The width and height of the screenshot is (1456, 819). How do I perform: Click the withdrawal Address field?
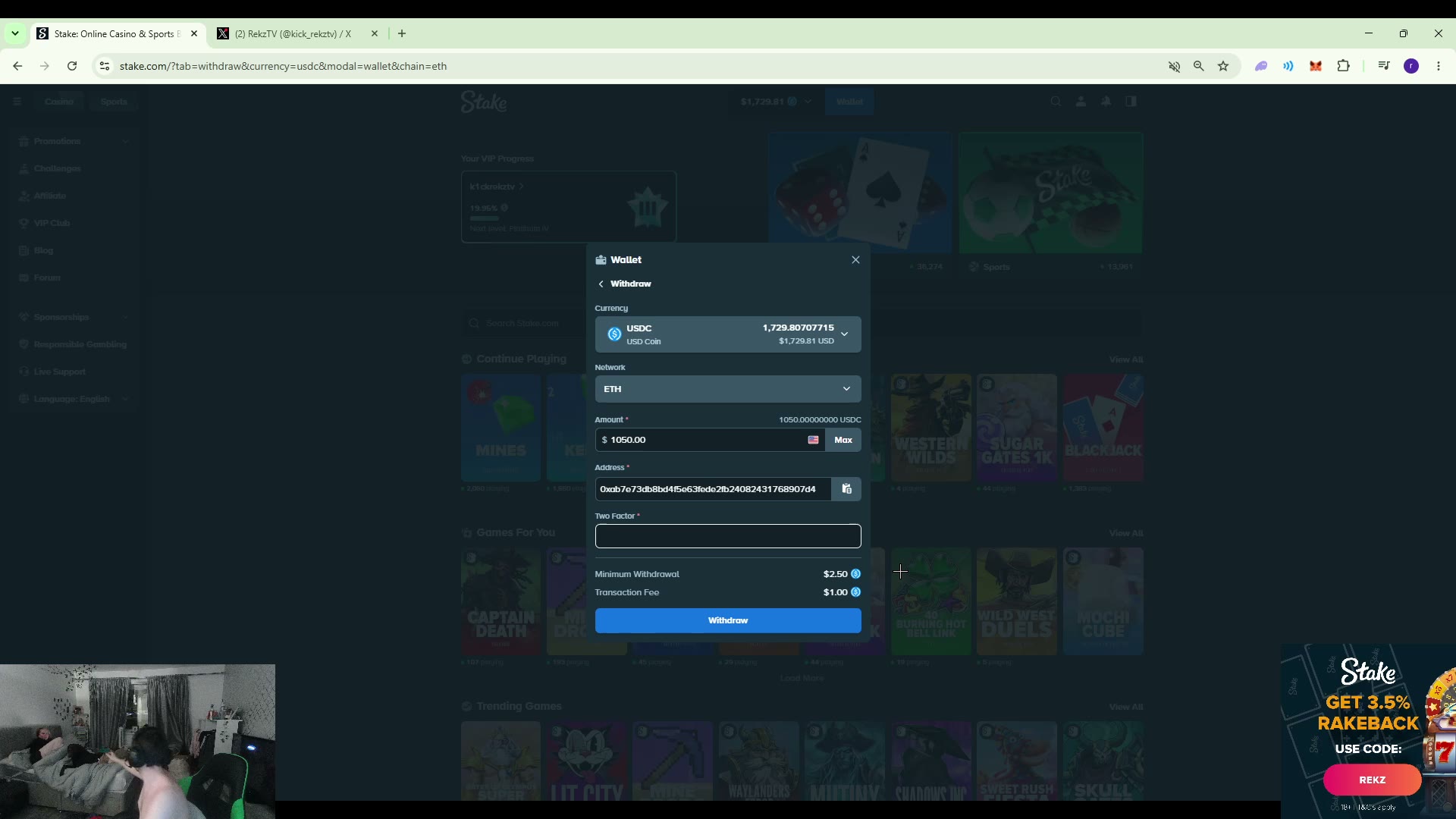click(x=713, y=489)
